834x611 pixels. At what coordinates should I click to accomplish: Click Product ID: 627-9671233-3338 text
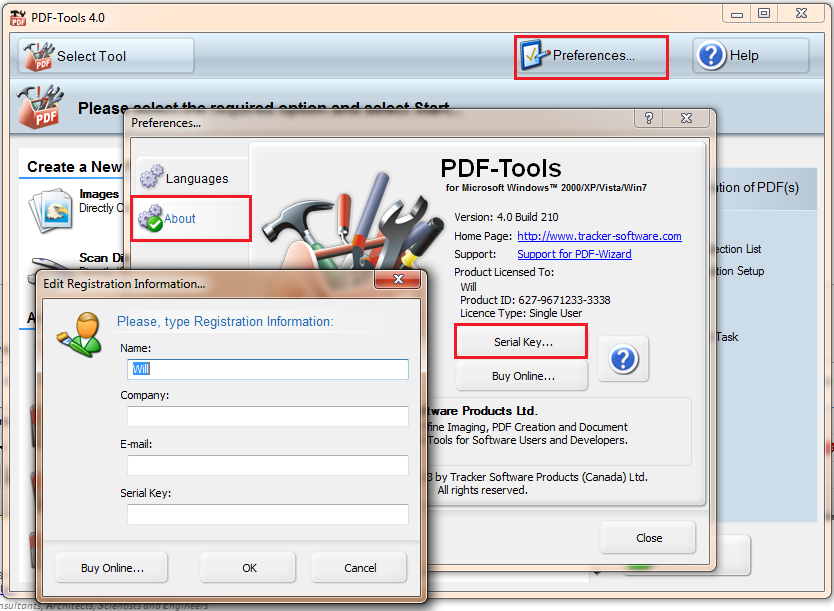pyautogui.click(x=535, y=300)
